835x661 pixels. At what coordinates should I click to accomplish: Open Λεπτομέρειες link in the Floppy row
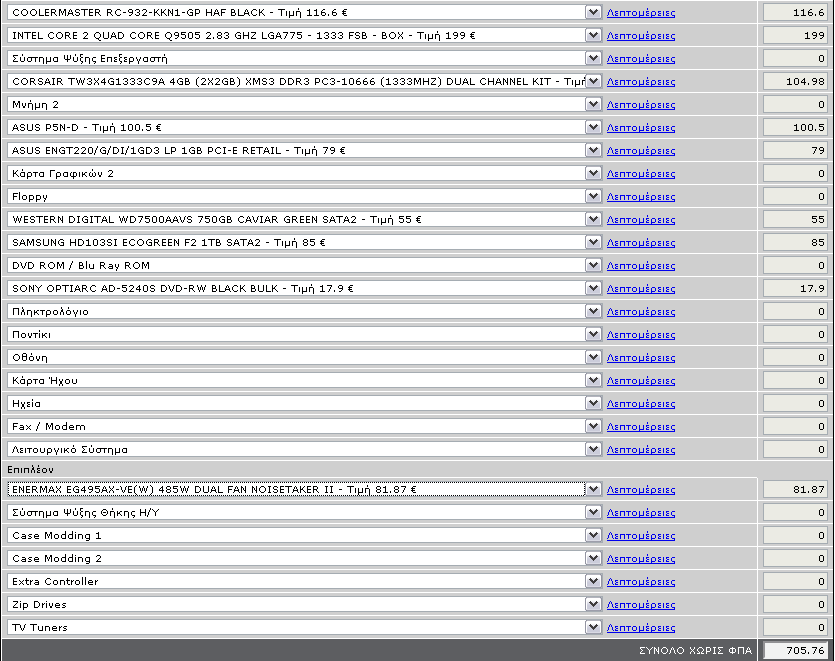click(641, 197)
